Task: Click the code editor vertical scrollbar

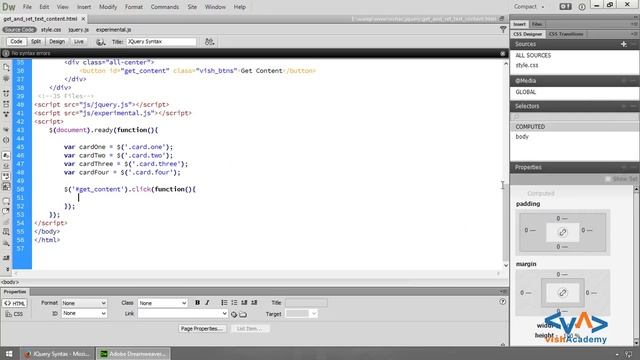Action: tap(505, 163)
